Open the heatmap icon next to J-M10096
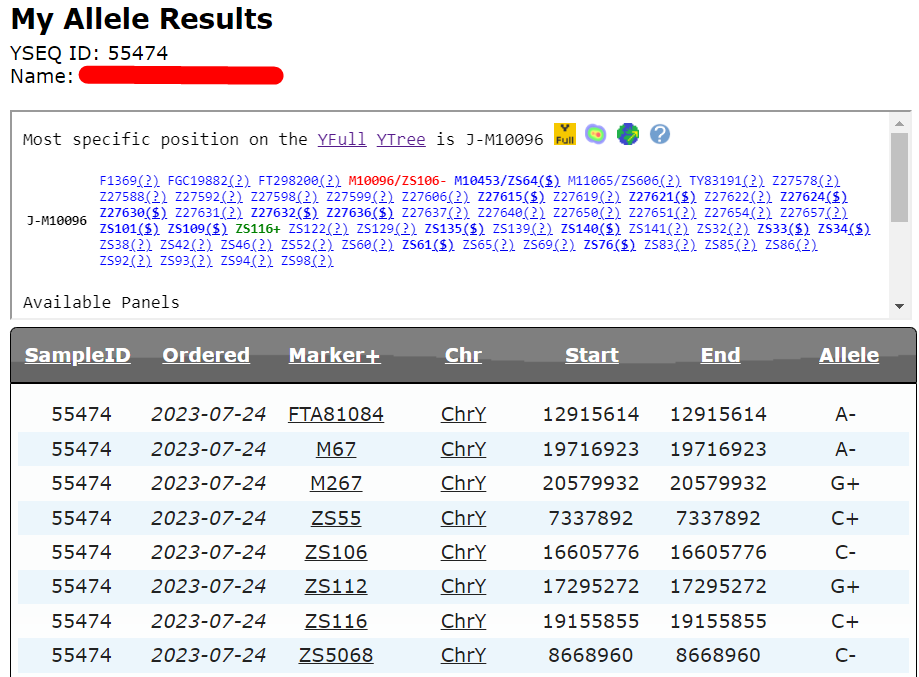The width and height of the screenshot is (919, 677). point(596,134)
